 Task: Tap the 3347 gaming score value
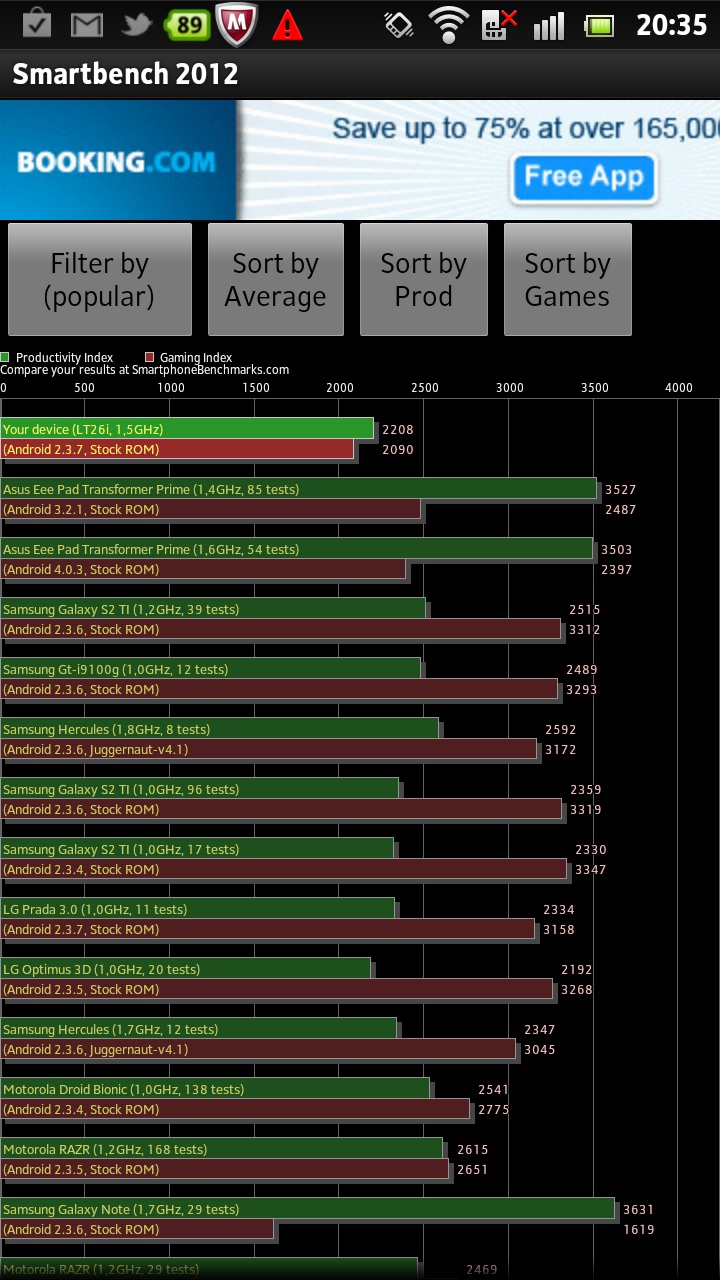point(591,870)
